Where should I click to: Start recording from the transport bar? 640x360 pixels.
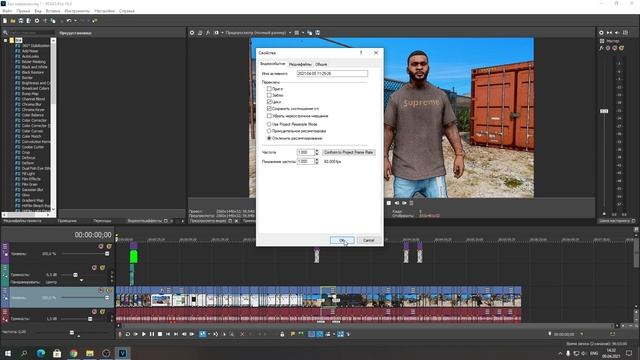click(x=120, y=334)
